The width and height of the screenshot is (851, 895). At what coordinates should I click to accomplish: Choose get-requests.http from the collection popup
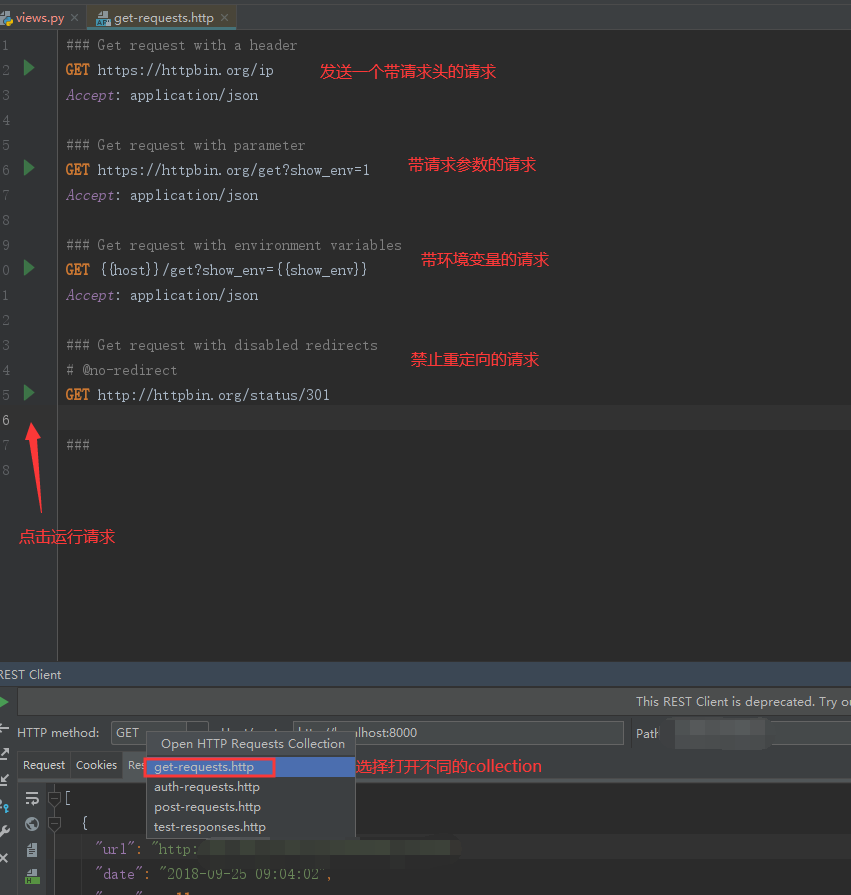[251, 767]
